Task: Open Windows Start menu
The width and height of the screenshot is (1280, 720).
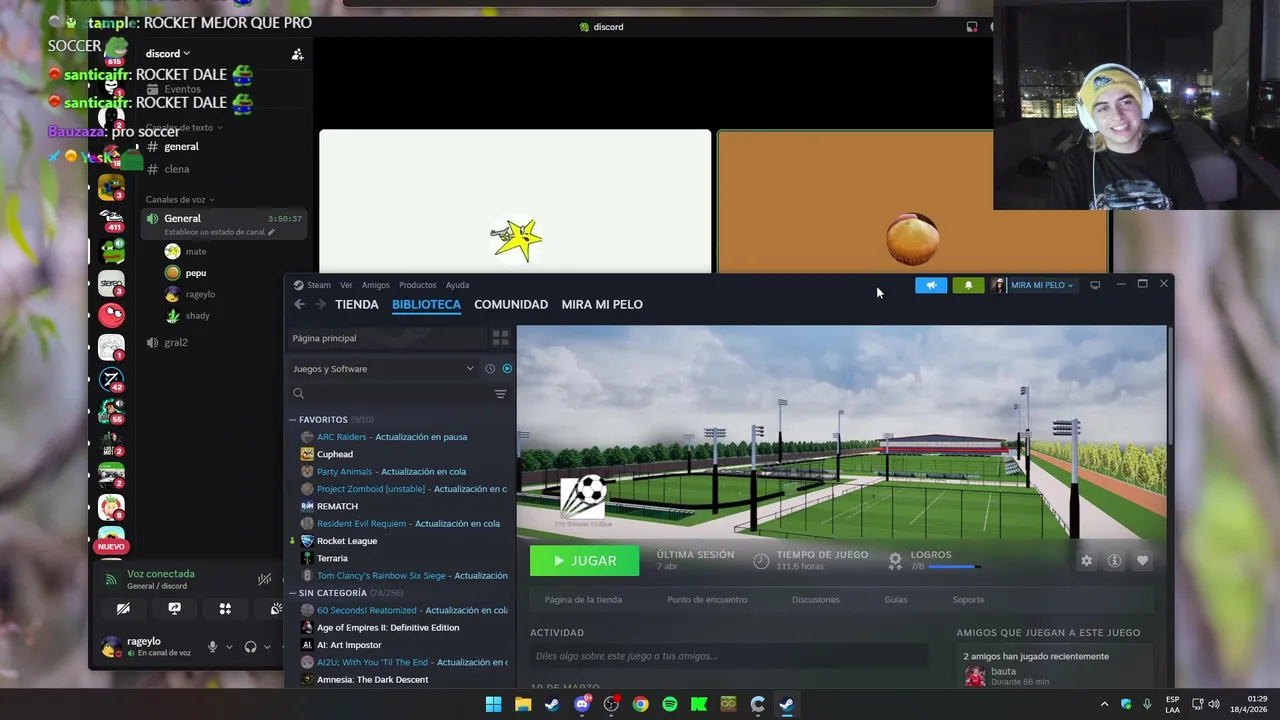Action: (494, 704)
